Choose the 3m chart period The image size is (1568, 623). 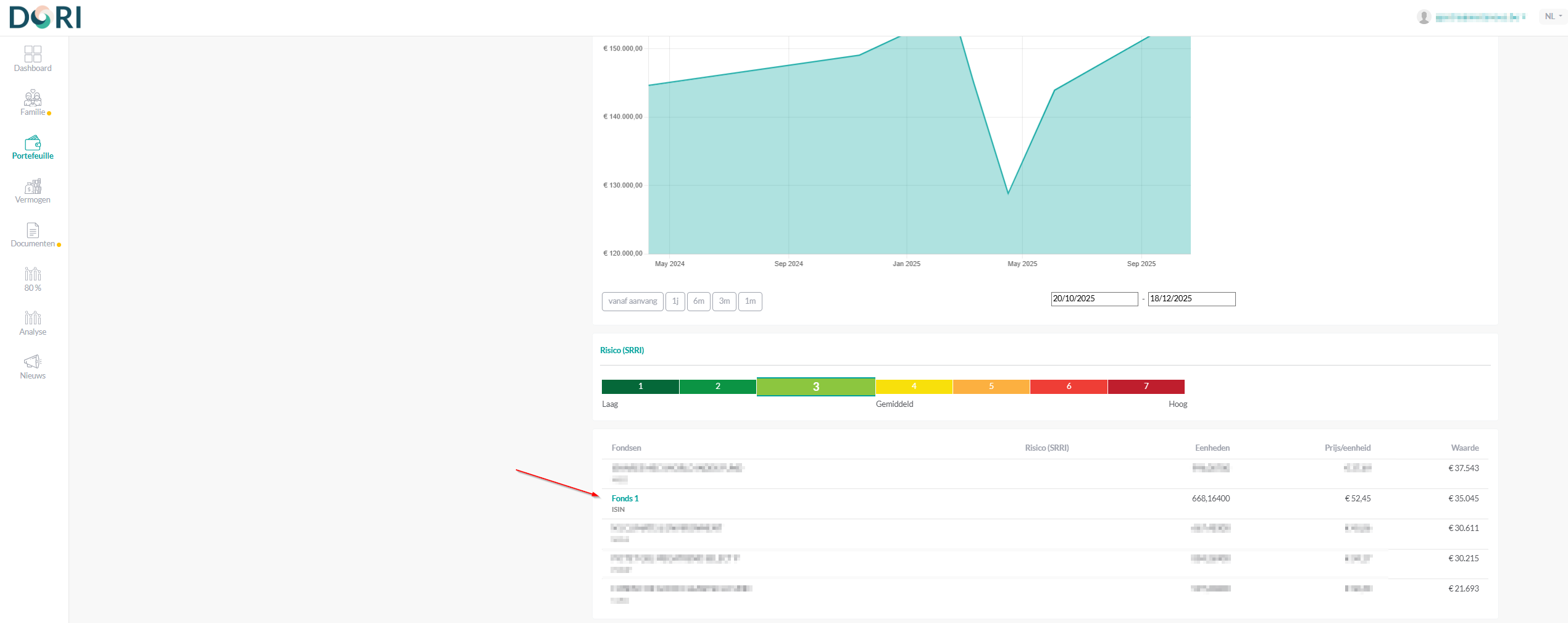[724, 301]
